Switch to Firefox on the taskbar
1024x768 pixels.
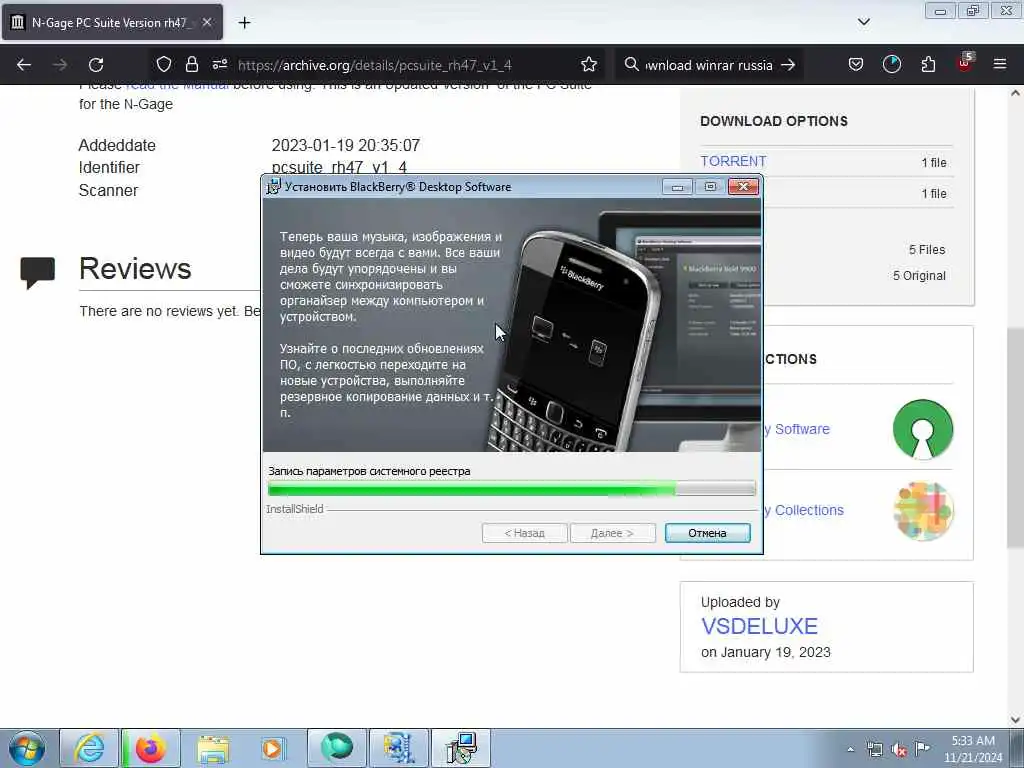click(x=150, y=748)
